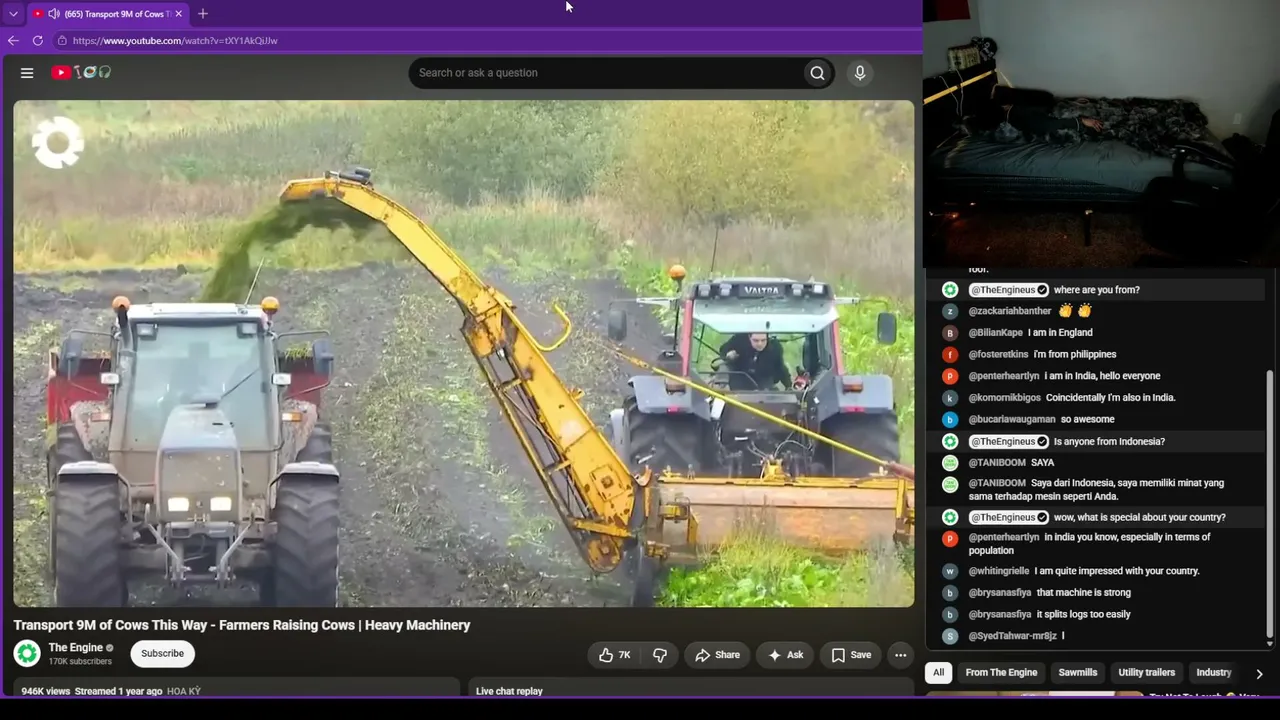Select the Utility trailers filter chip
The image size is (1280, 720).
1146,673
